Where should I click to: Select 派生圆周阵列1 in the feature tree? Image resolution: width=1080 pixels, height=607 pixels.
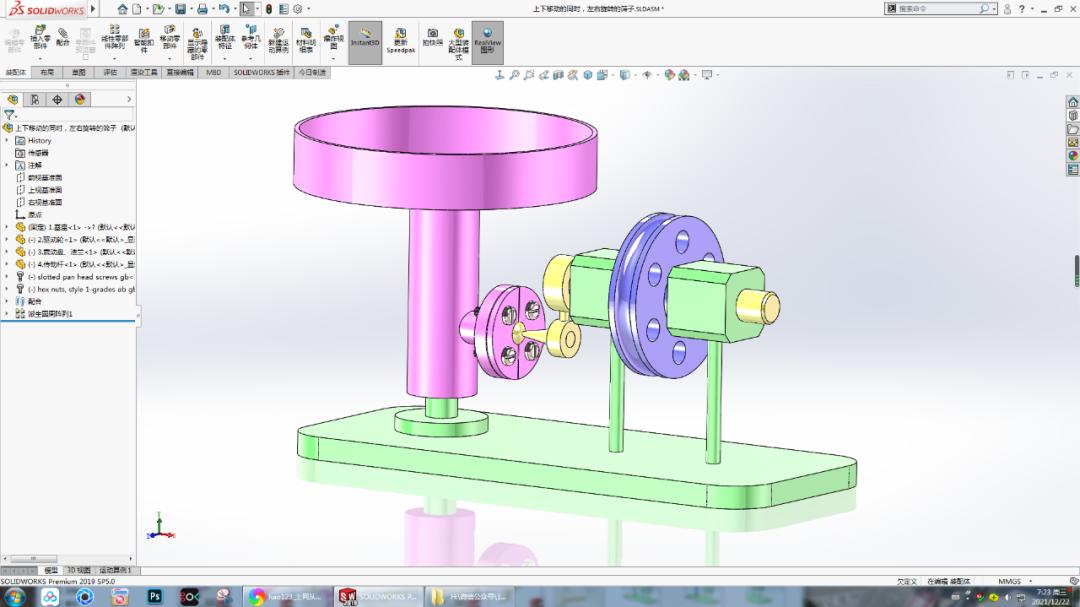point(50,313)
